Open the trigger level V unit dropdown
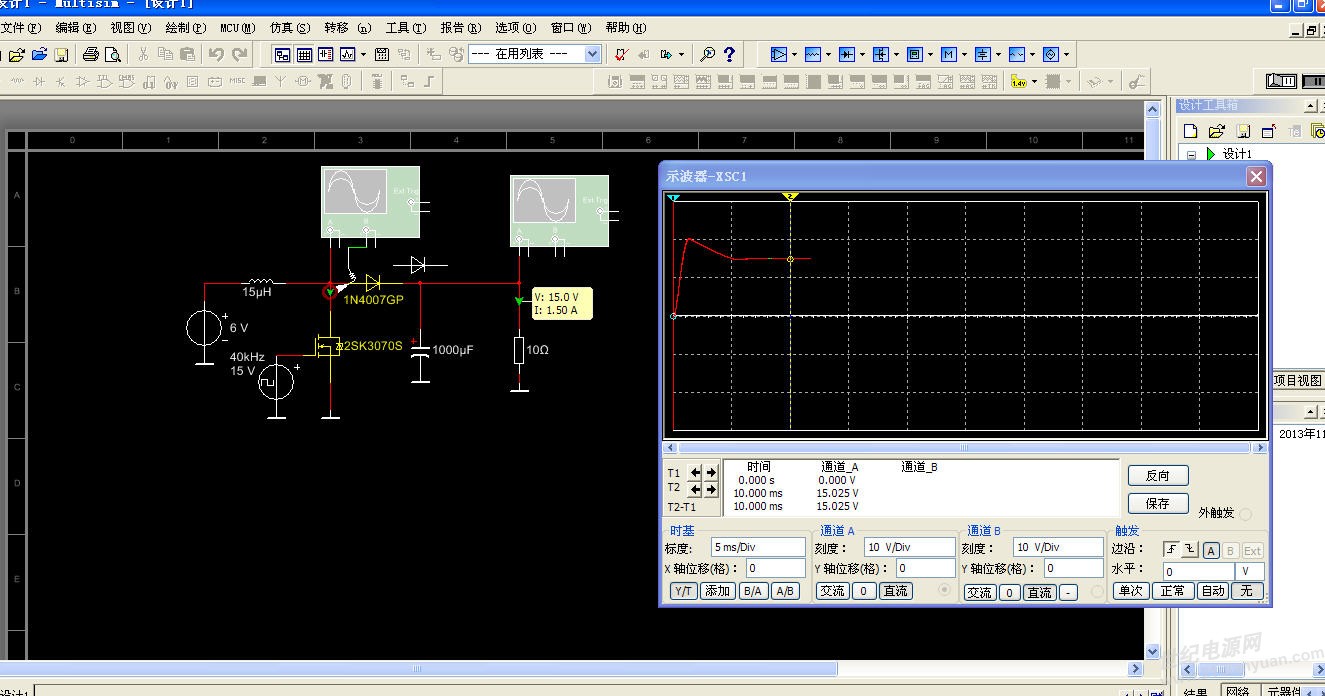Image resolution: width=1325 pixels, height=696 pixels. [x=1250, y=572]
